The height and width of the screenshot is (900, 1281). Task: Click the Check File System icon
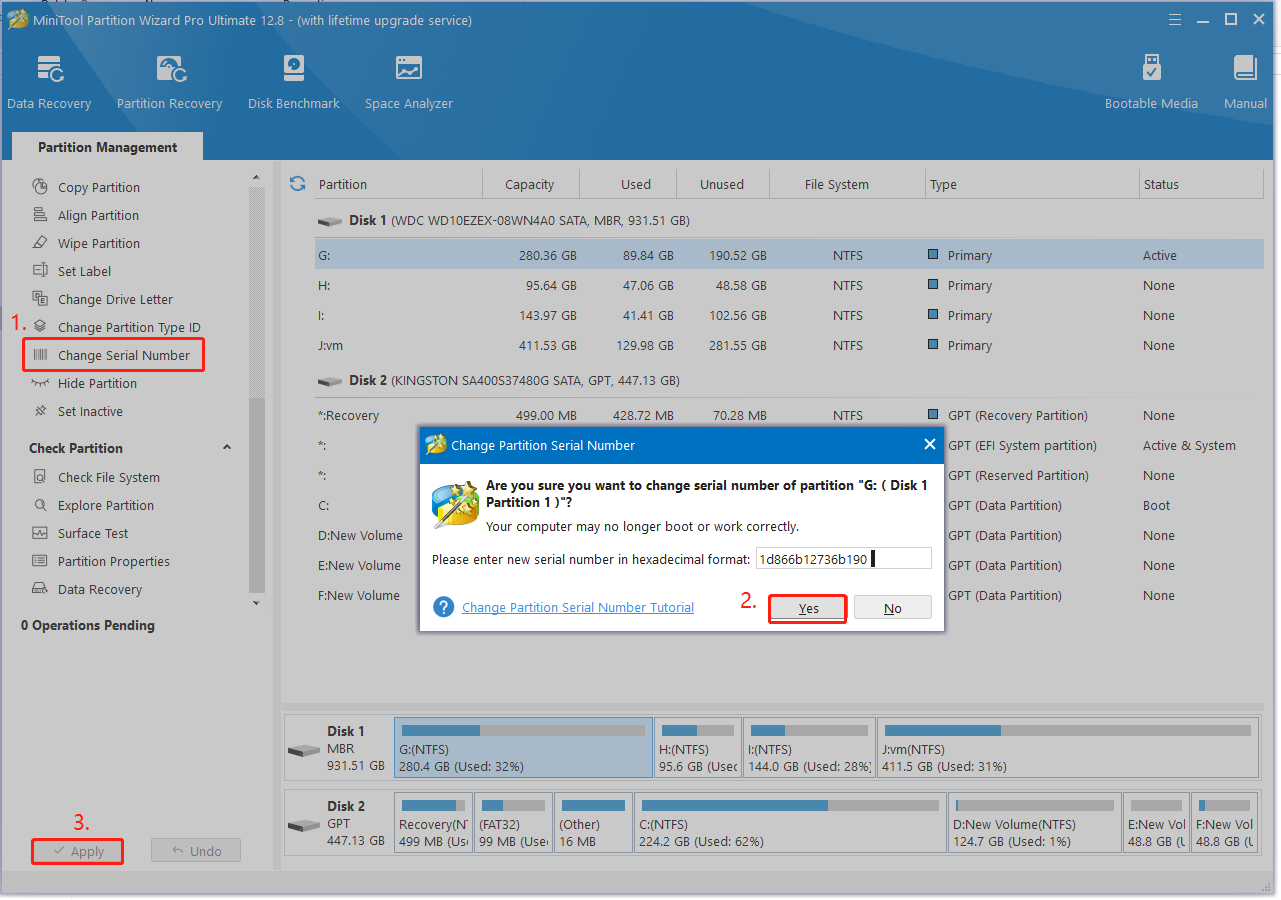(40, 477)
